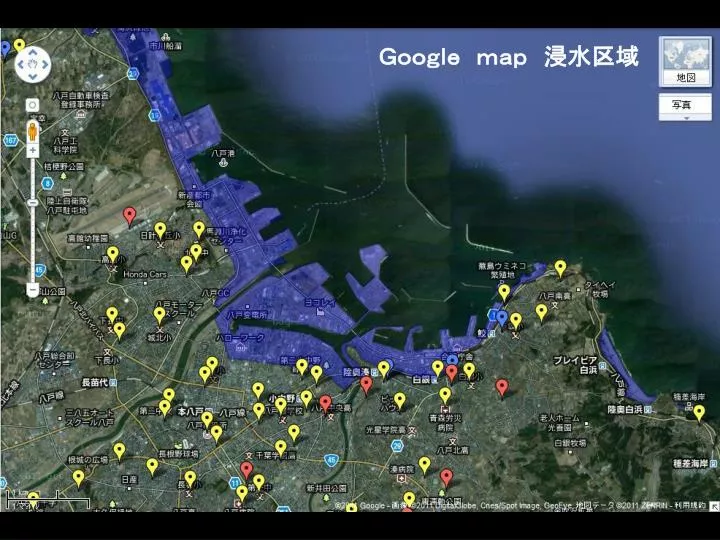Click the yellow marker at 日計ヶ丘小
The height and width of the screenshot is (540, 720).
[x=160, y=230]
